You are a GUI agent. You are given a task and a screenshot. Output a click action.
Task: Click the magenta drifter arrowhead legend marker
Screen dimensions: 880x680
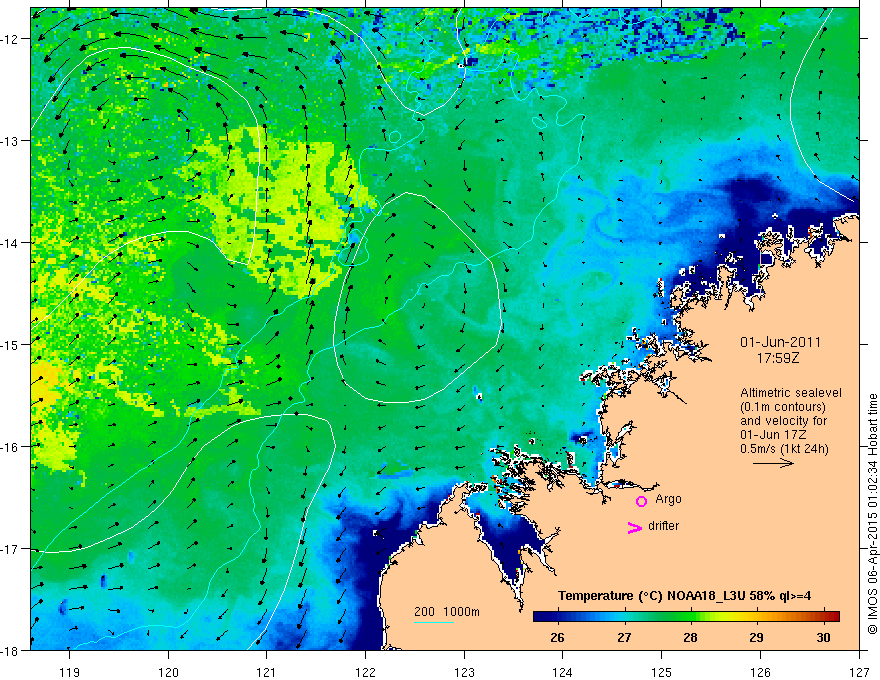(x=634, y=527)
